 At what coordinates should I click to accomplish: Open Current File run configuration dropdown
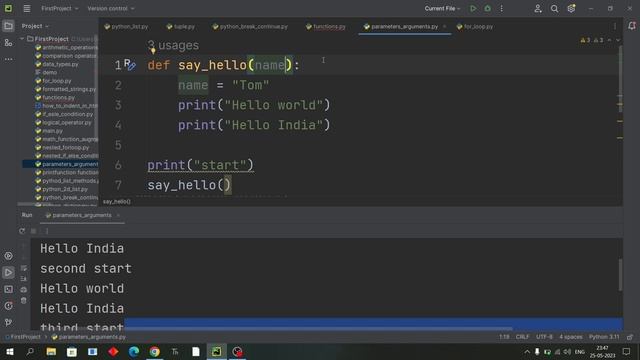pyautogui.click(x=442, y=8)
